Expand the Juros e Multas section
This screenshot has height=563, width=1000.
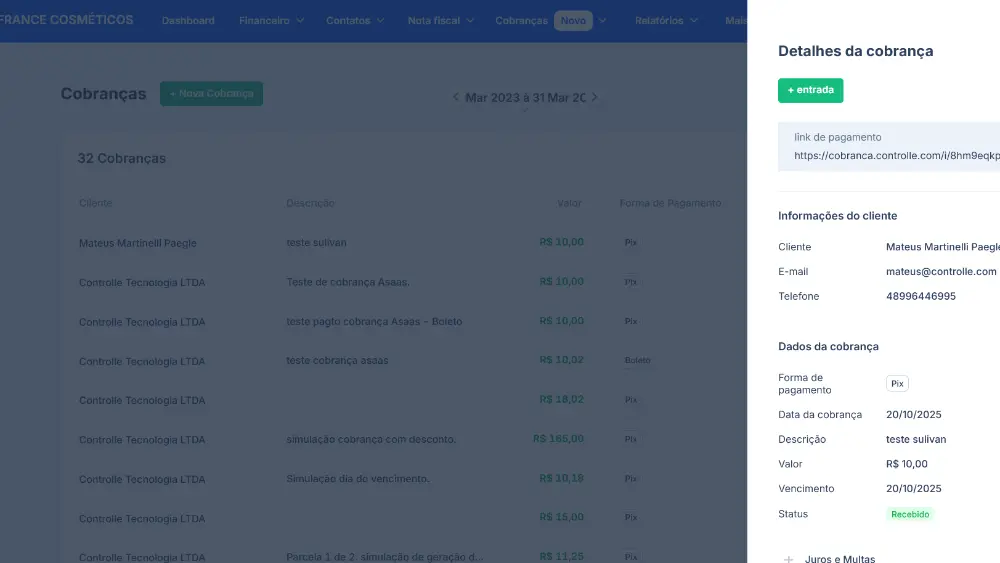[840, 559]
